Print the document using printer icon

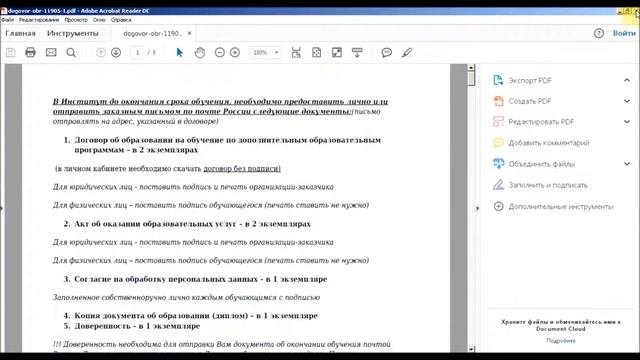point(30,52)
